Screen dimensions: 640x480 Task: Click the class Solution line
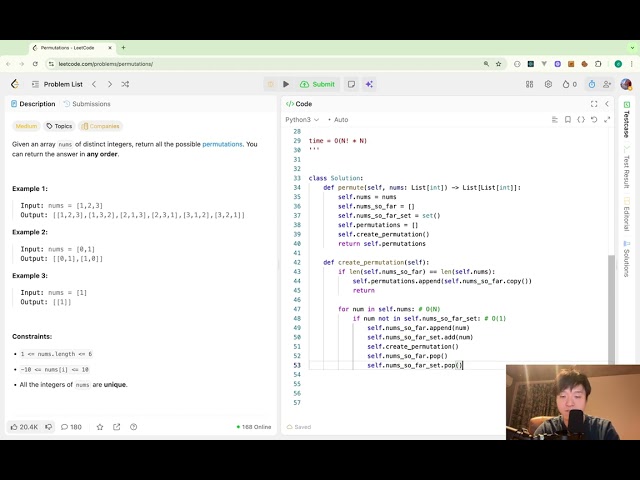click(336, 178)
